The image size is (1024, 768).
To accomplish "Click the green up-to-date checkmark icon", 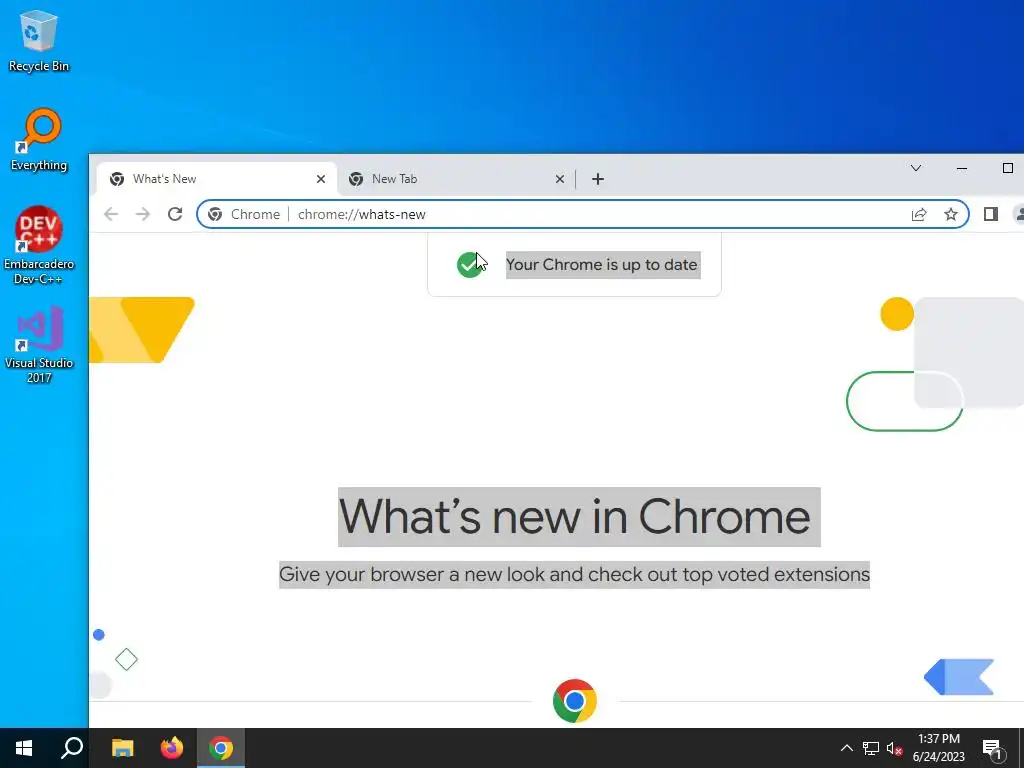I will 469,264.
